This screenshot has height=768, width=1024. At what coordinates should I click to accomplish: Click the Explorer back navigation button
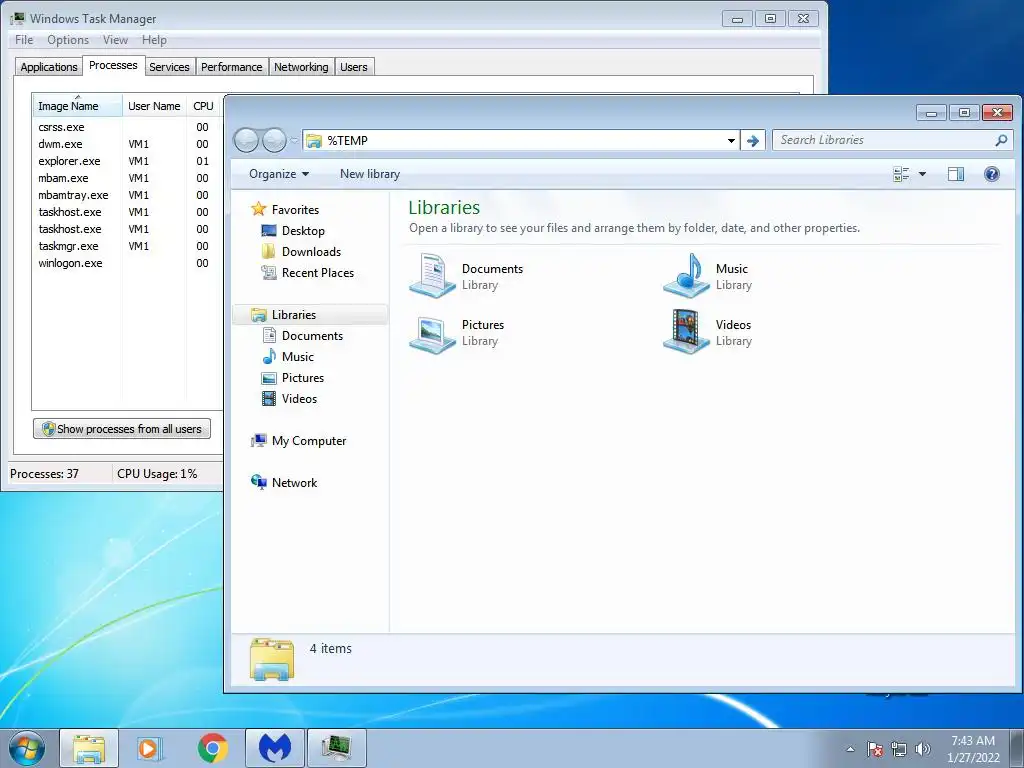point(246,140)
